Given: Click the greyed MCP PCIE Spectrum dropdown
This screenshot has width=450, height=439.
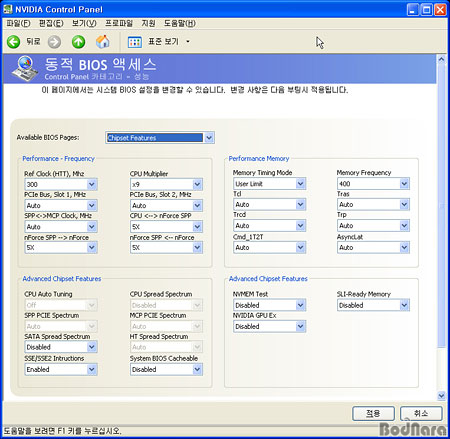Looking at the screenshot, I should tap(166, 326).
